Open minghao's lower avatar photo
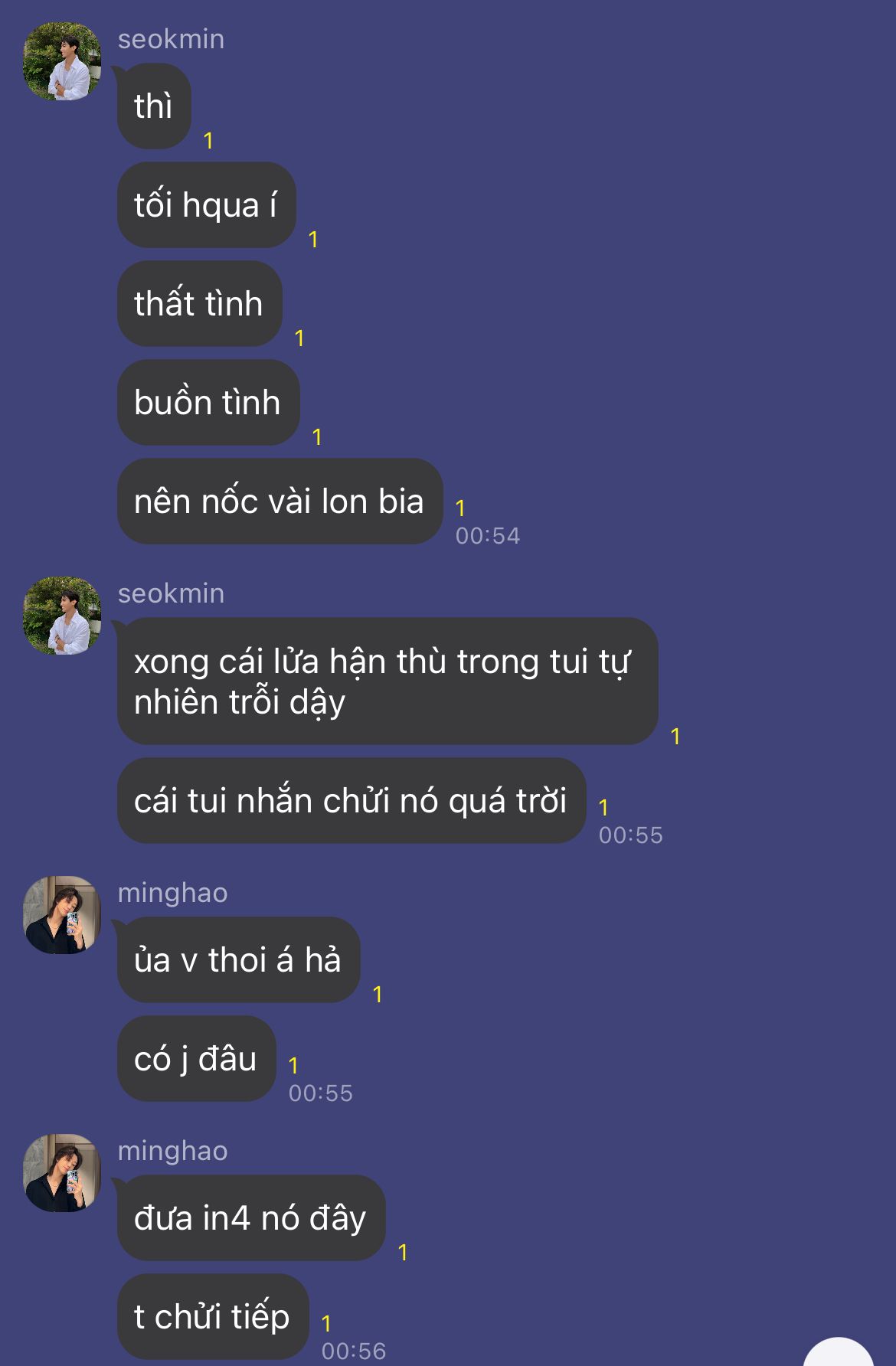 62,1173
